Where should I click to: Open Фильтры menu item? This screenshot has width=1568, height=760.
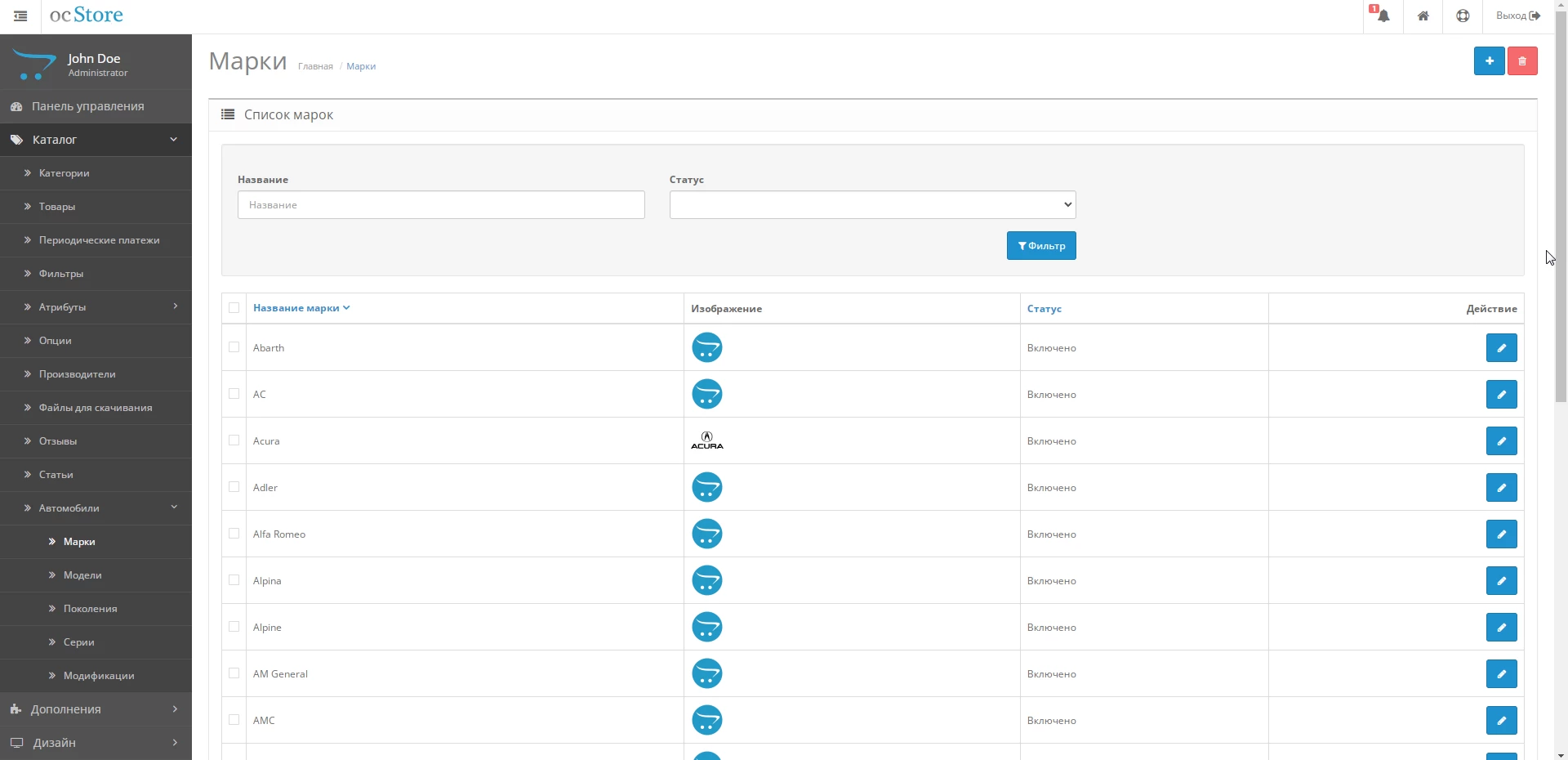[x=96, y=274]
